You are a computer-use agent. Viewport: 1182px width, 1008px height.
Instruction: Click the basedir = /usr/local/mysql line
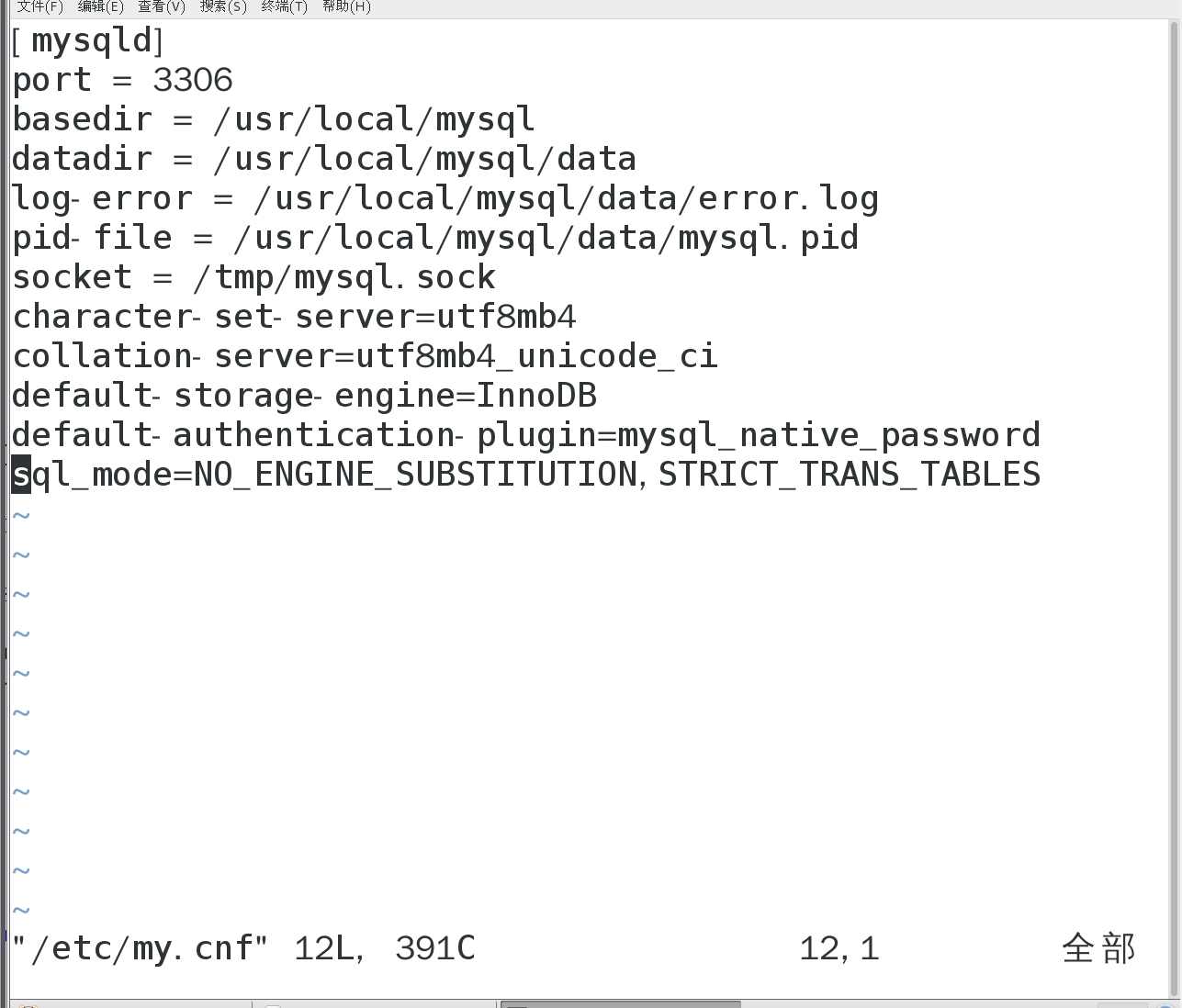(271, 118)
